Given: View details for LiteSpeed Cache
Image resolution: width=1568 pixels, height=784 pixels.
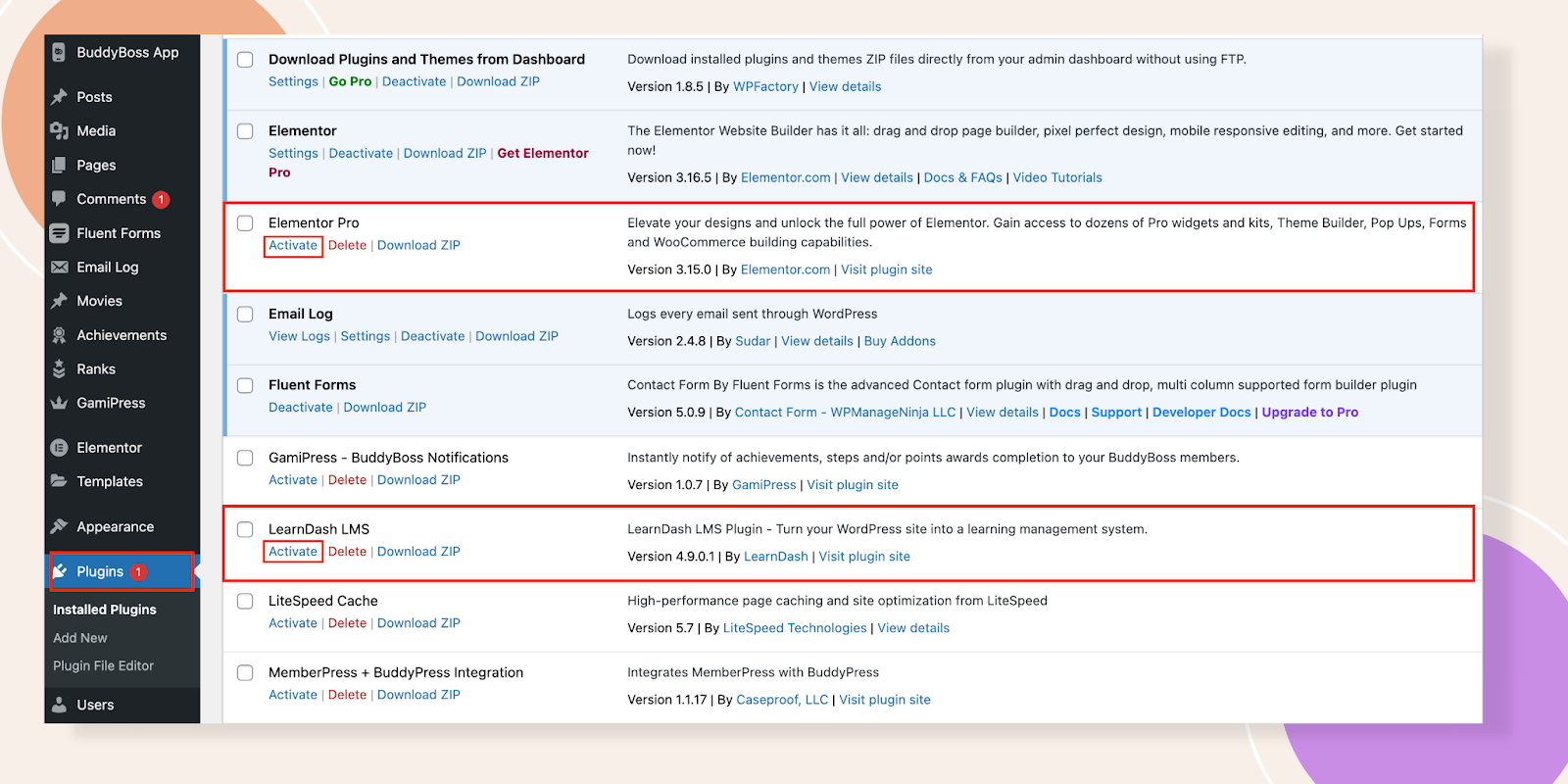Looking at the screenshot, I should [913, 628].
